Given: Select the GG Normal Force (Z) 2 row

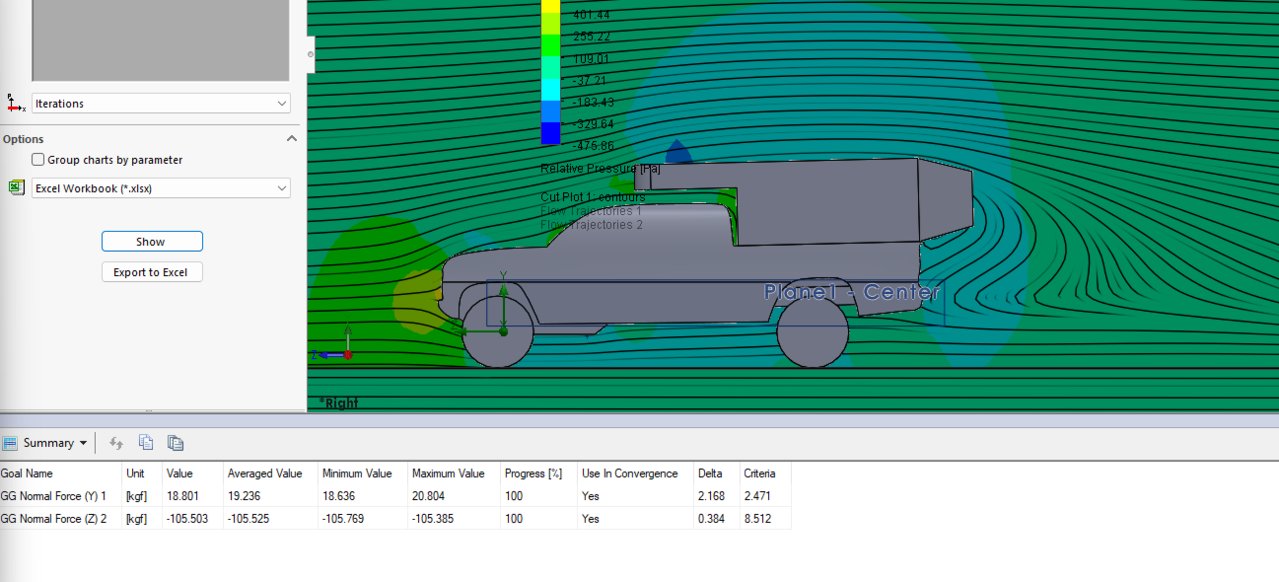Looking at the screenshot, I should pos(395,519).
